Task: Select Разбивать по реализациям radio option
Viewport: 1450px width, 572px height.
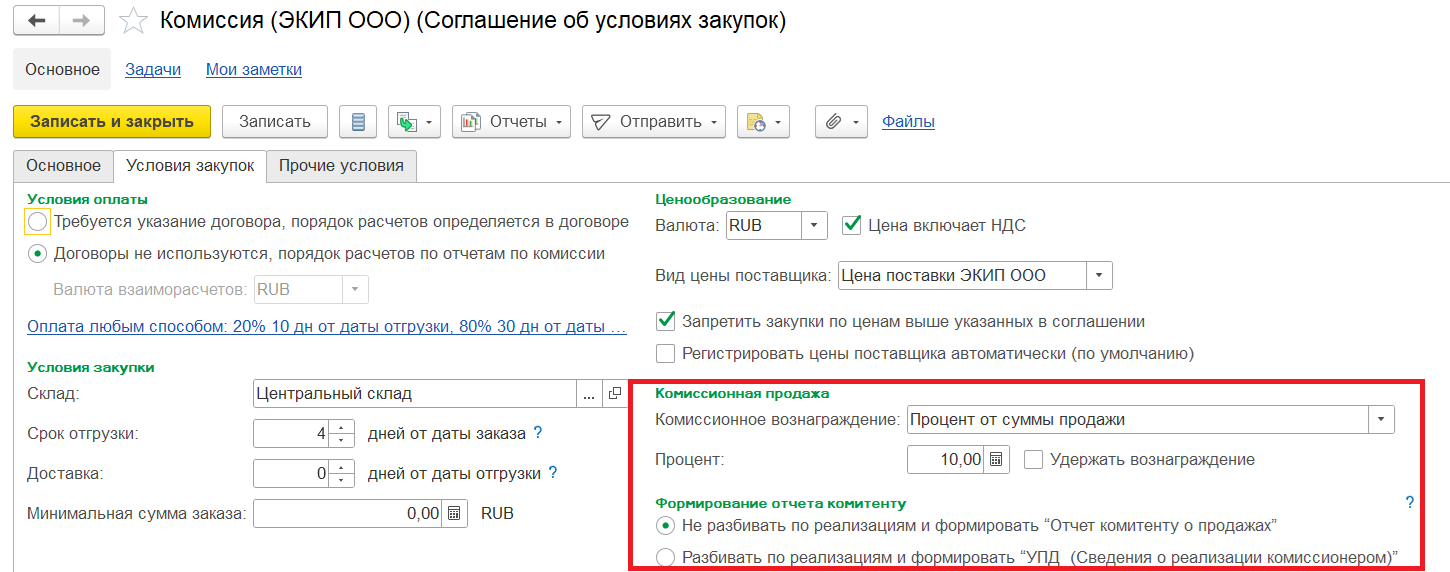Action: tap(665, 557)
